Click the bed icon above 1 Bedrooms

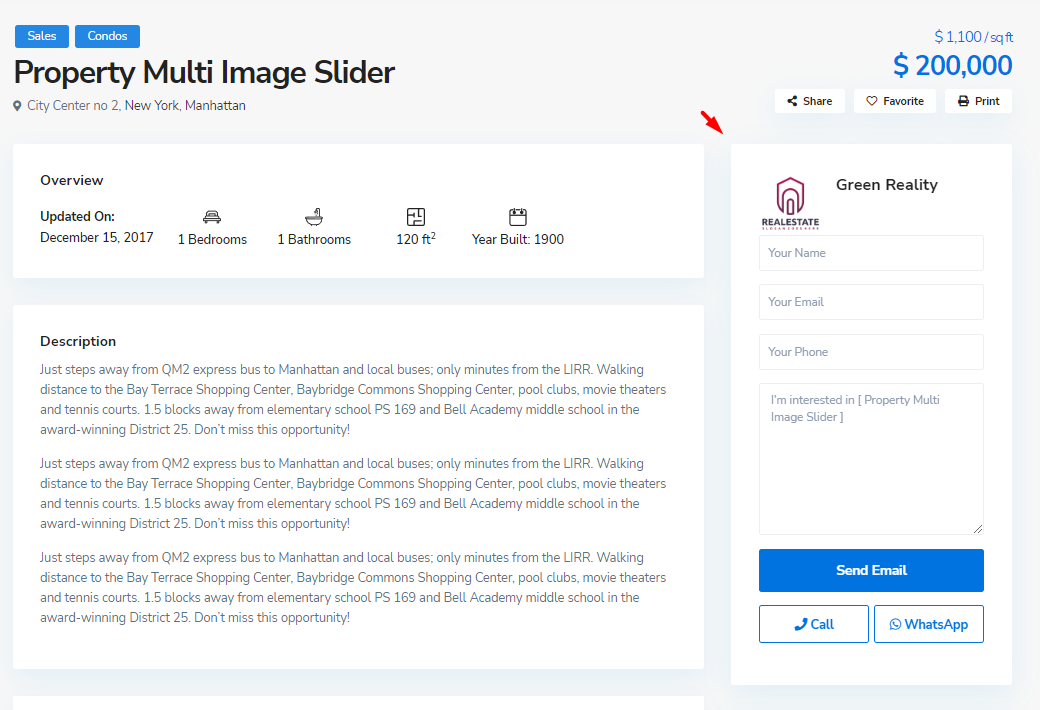point(212,216)
